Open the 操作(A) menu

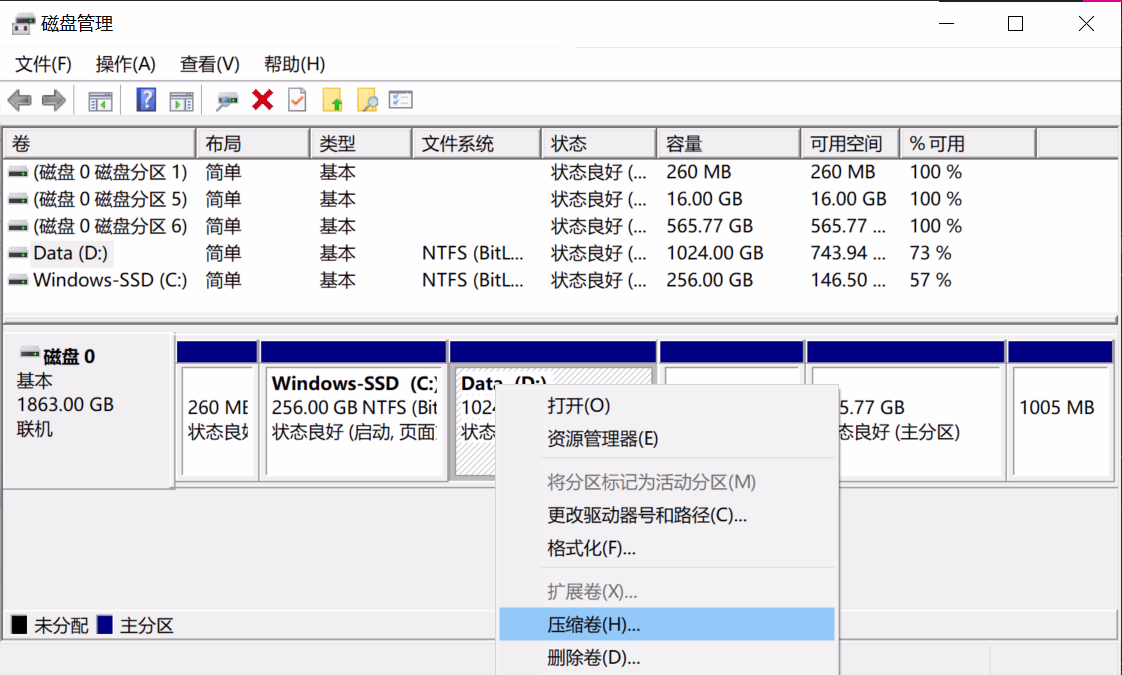pyautogui.click(x=125, y=64)
